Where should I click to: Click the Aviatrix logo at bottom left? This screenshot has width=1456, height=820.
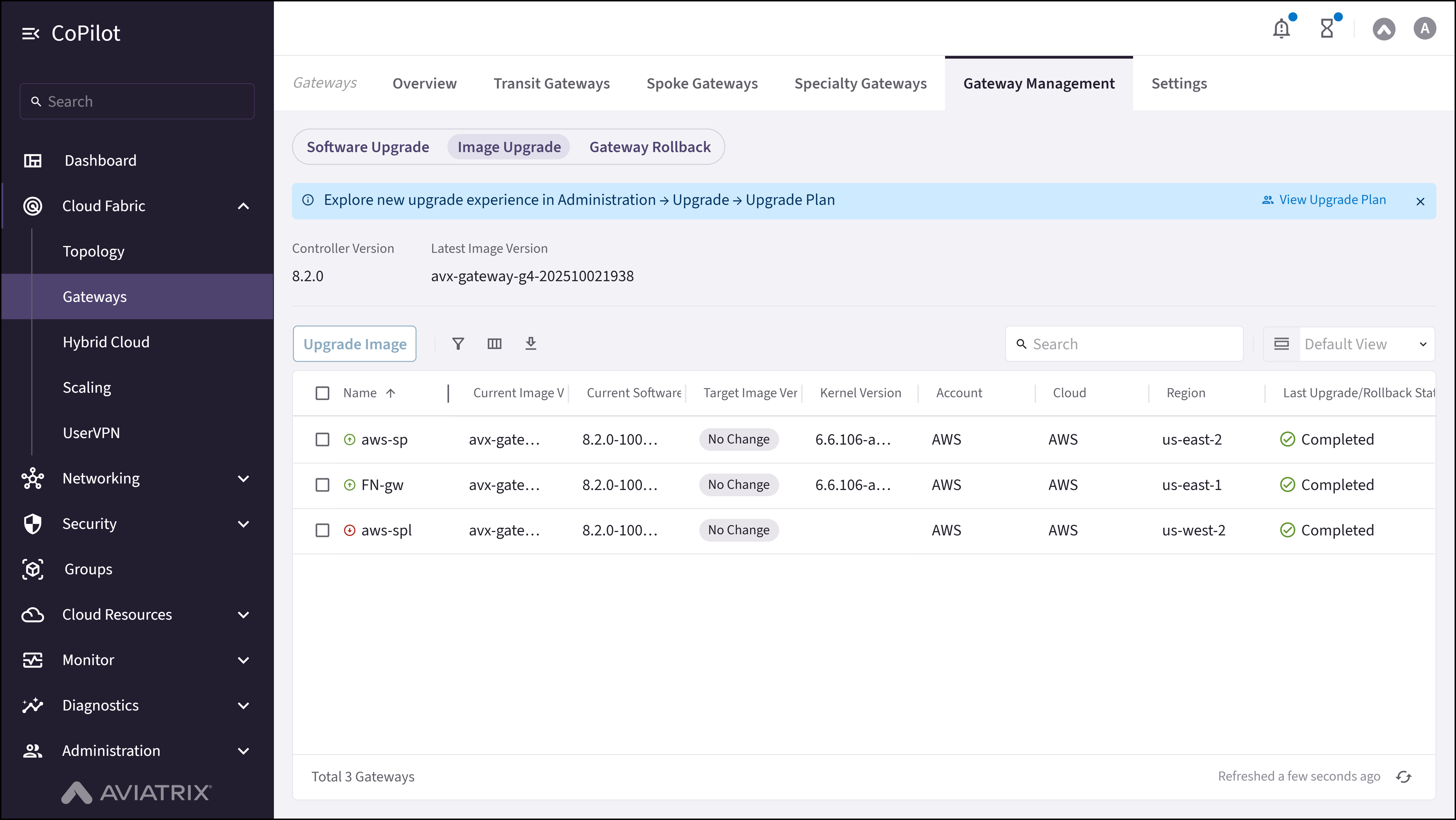pos(136,793)
